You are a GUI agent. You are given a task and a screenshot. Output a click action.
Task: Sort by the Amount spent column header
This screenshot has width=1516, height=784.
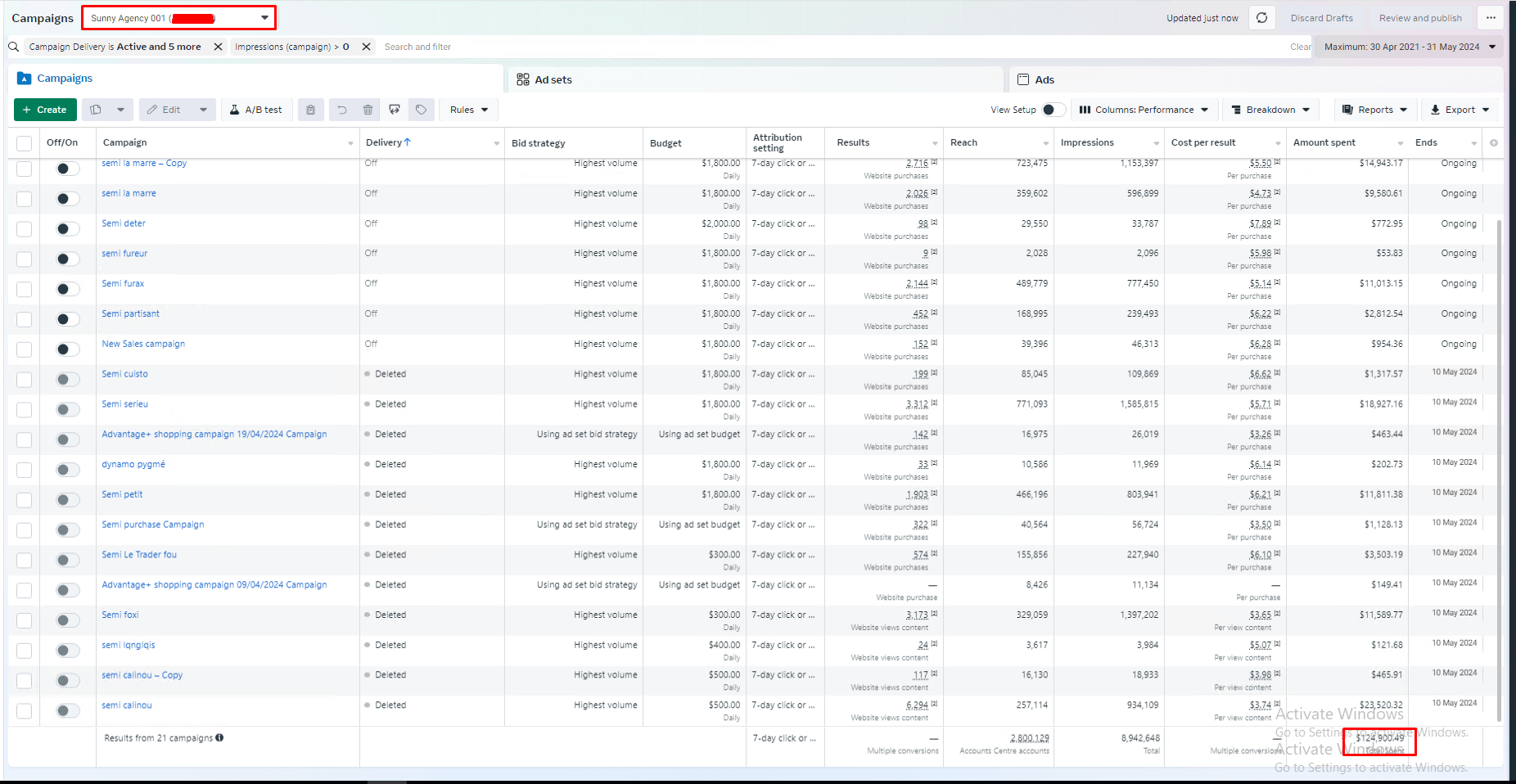point(1324,142)
